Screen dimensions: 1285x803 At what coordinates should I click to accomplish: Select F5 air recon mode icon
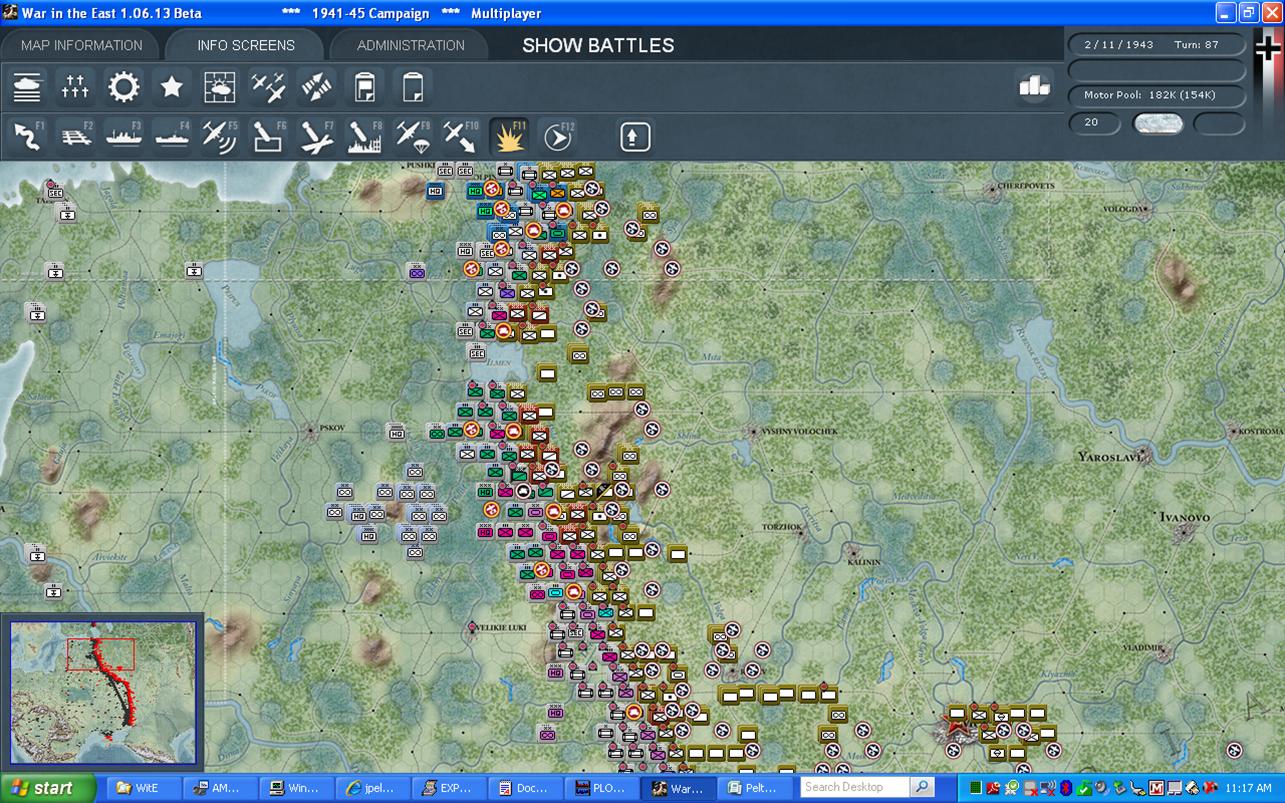220,136
